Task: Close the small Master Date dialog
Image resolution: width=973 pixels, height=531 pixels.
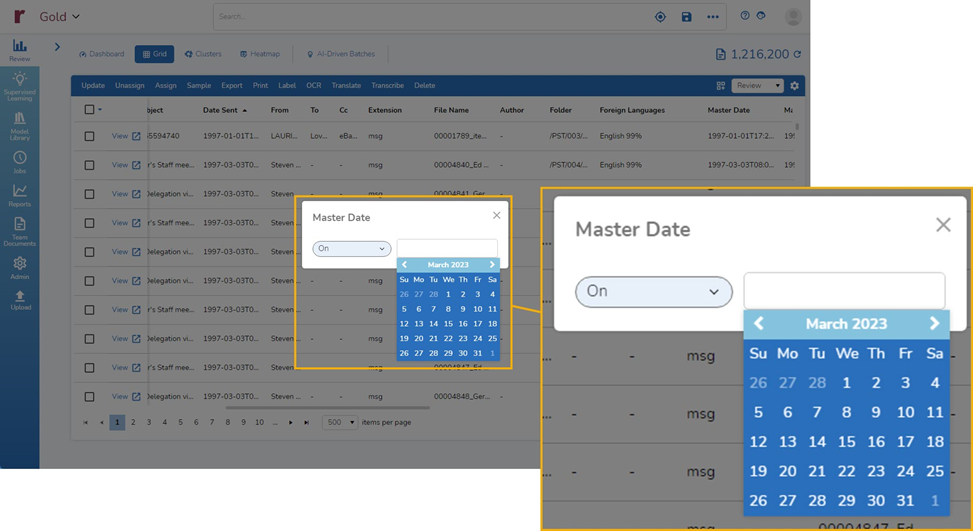Action: click(x=496, y=215)
